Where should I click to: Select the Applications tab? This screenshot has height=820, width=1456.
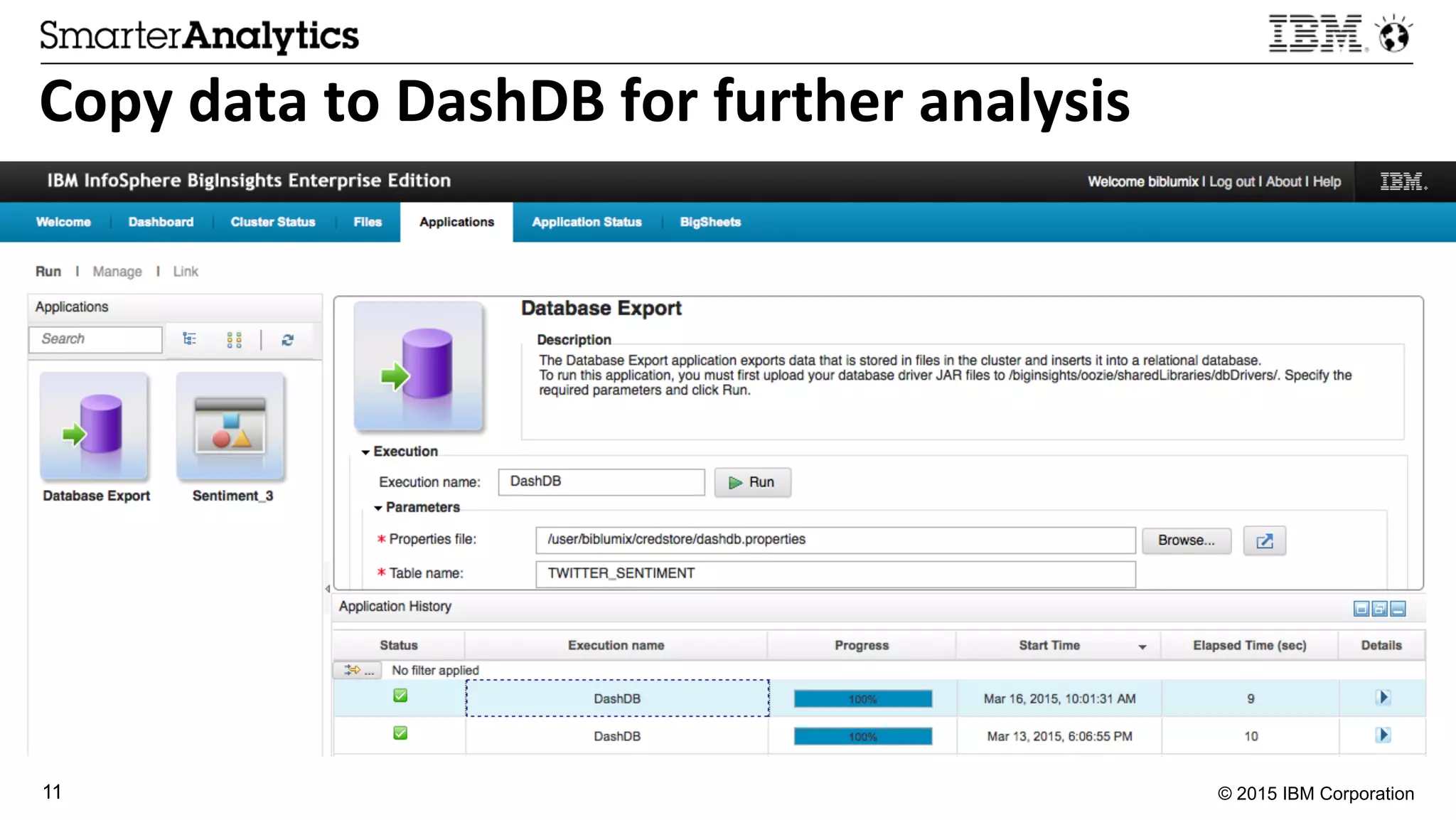point(456,222)
